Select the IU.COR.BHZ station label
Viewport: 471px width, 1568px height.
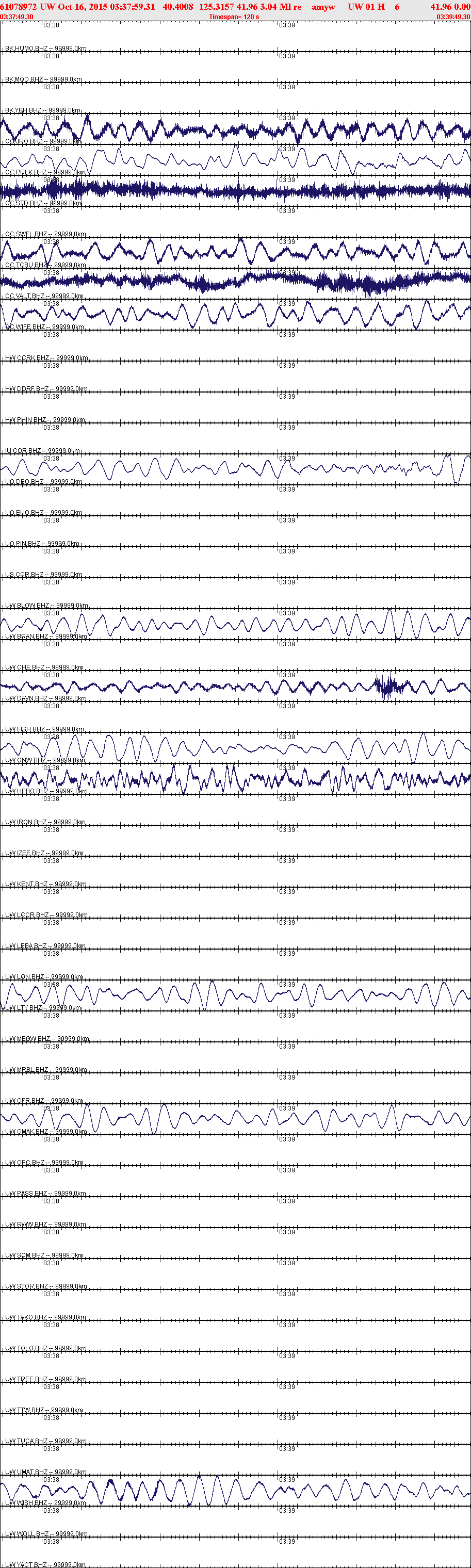(x=43, y=451)
